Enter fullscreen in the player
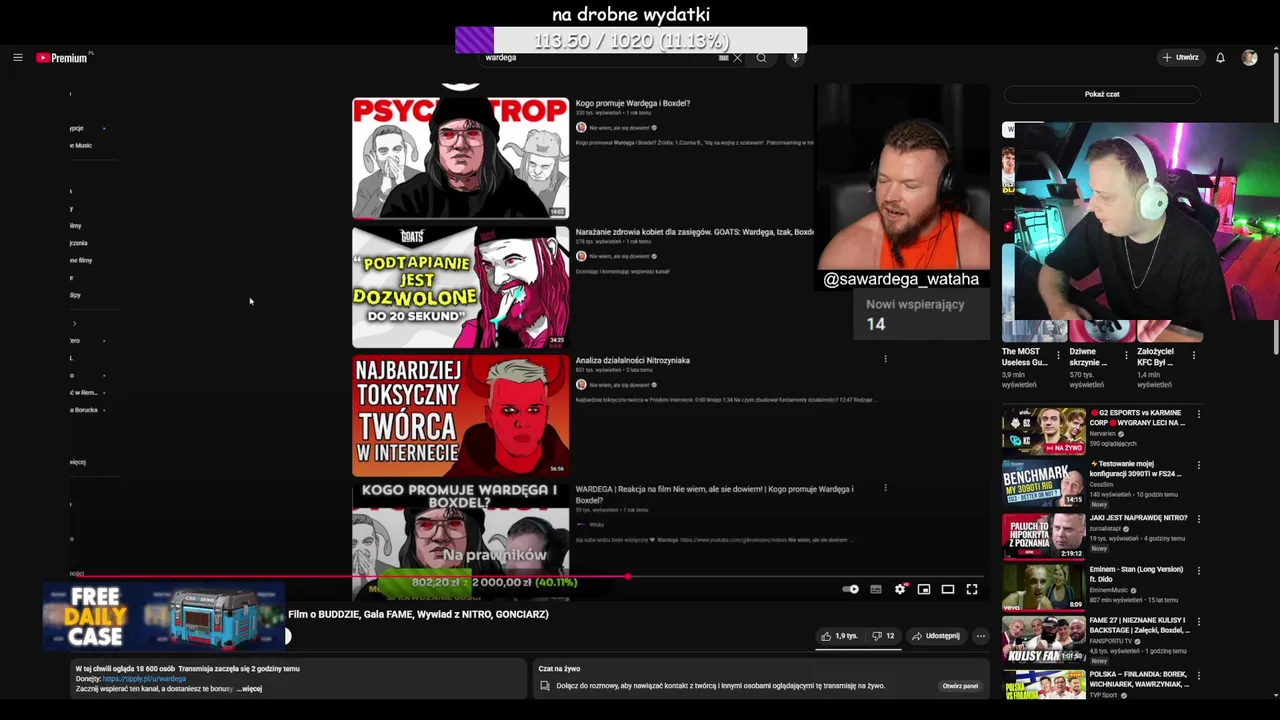 point(972,589)
